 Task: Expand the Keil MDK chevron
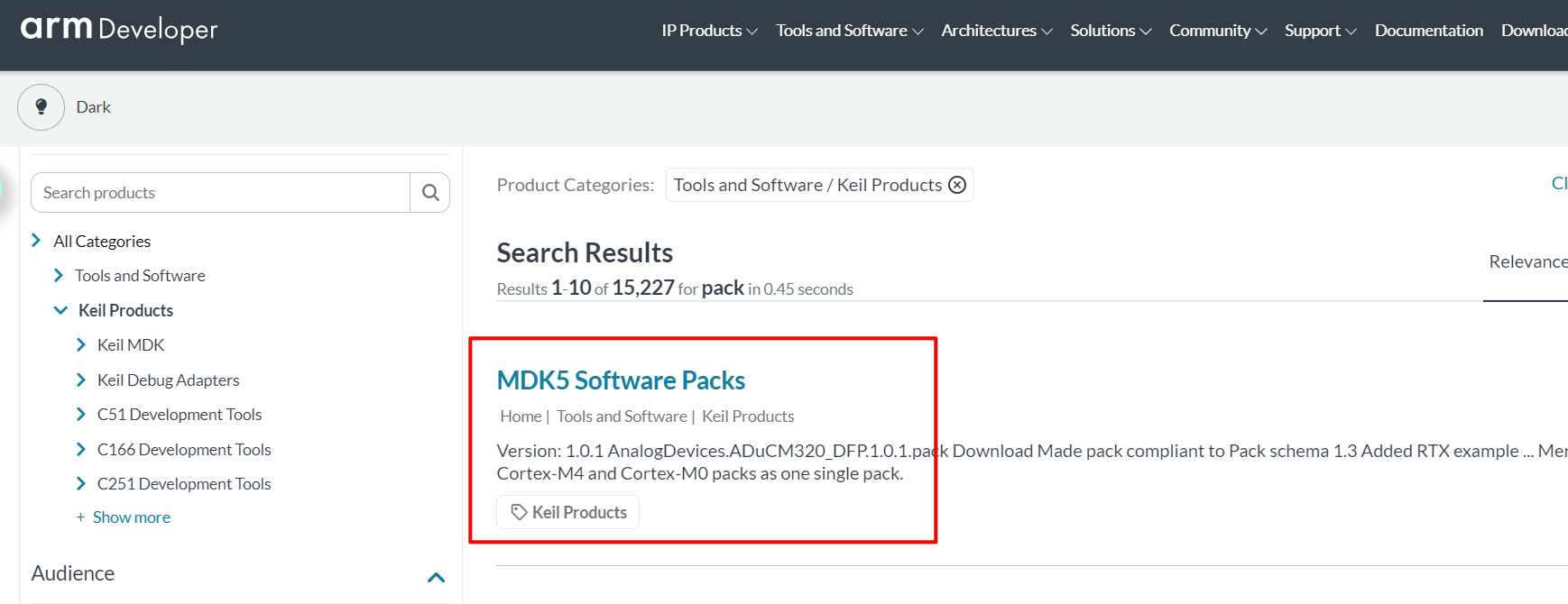[81, 344]
